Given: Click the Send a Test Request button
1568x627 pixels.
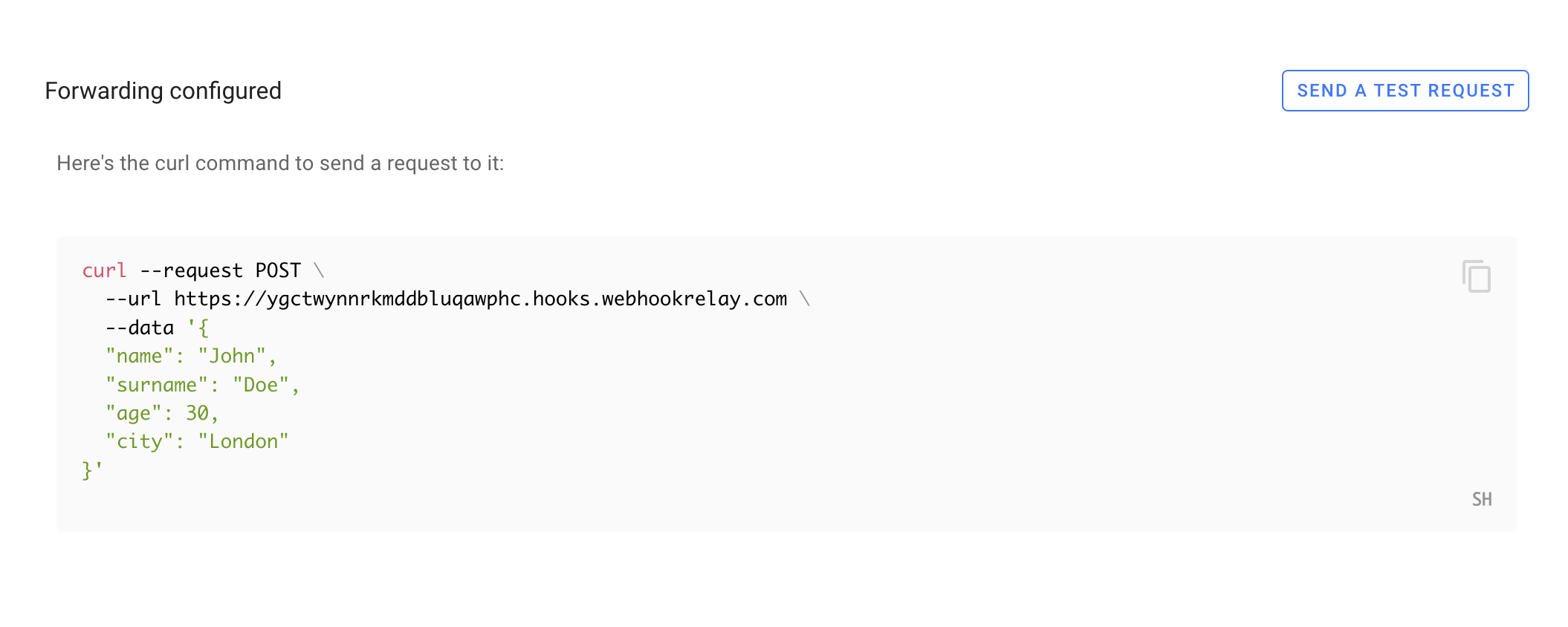Looking at the screenshot, I should point(1405,91).
